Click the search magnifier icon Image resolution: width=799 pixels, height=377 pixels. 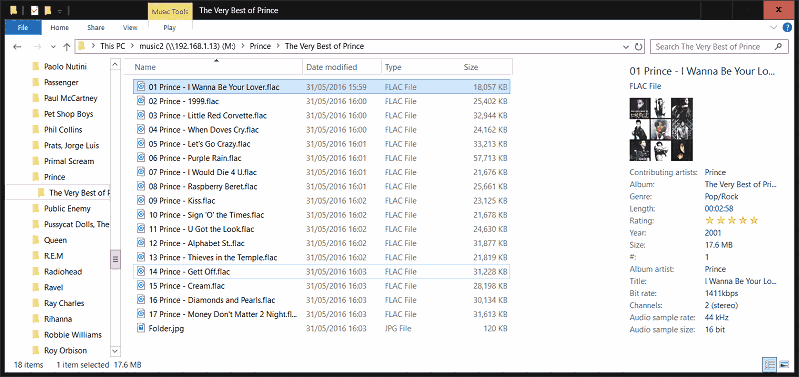(778, 46)
